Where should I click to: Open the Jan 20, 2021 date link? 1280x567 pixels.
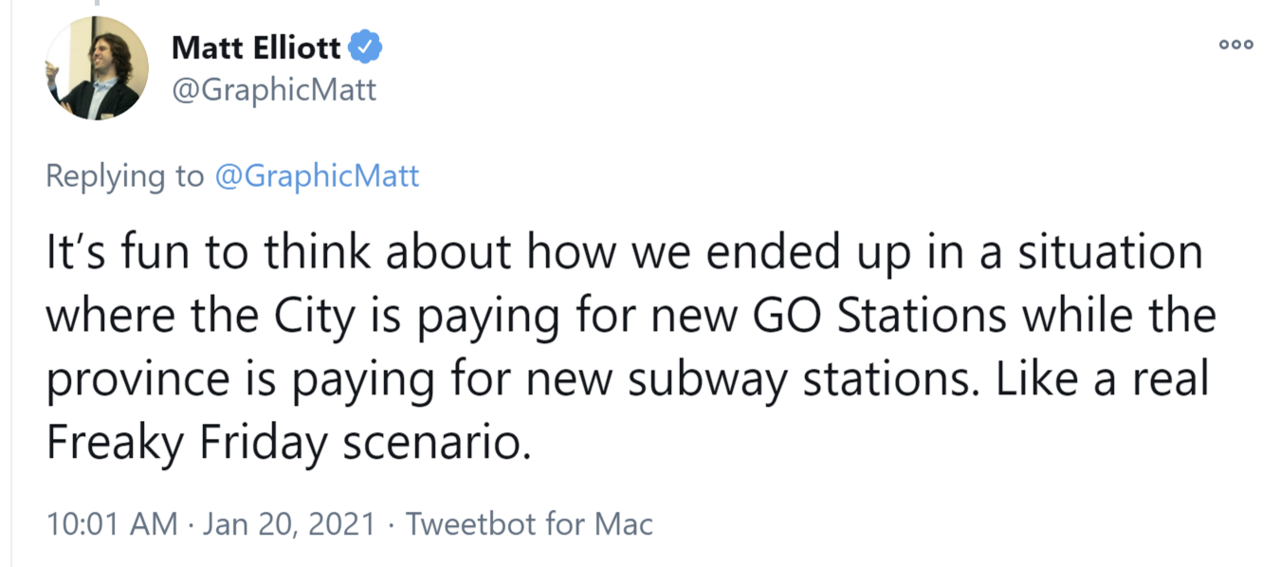(289, 523)
